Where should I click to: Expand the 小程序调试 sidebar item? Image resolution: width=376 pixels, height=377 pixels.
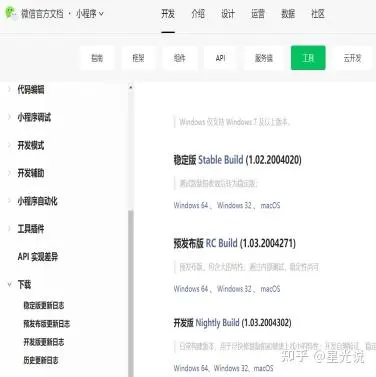[34, 117]
